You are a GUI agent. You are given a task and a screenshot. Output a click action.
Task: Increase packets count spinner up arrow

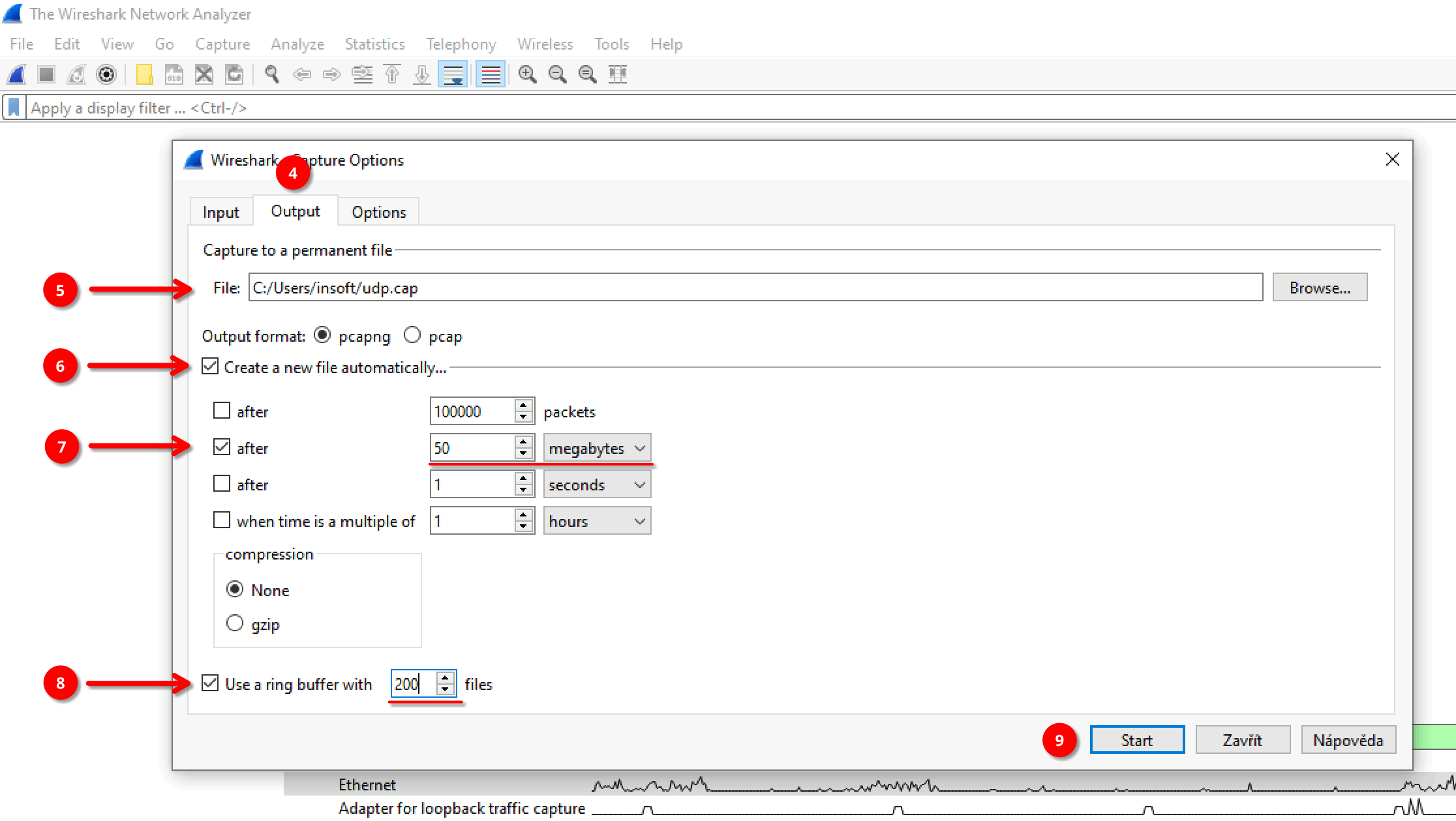pos(523,405)
